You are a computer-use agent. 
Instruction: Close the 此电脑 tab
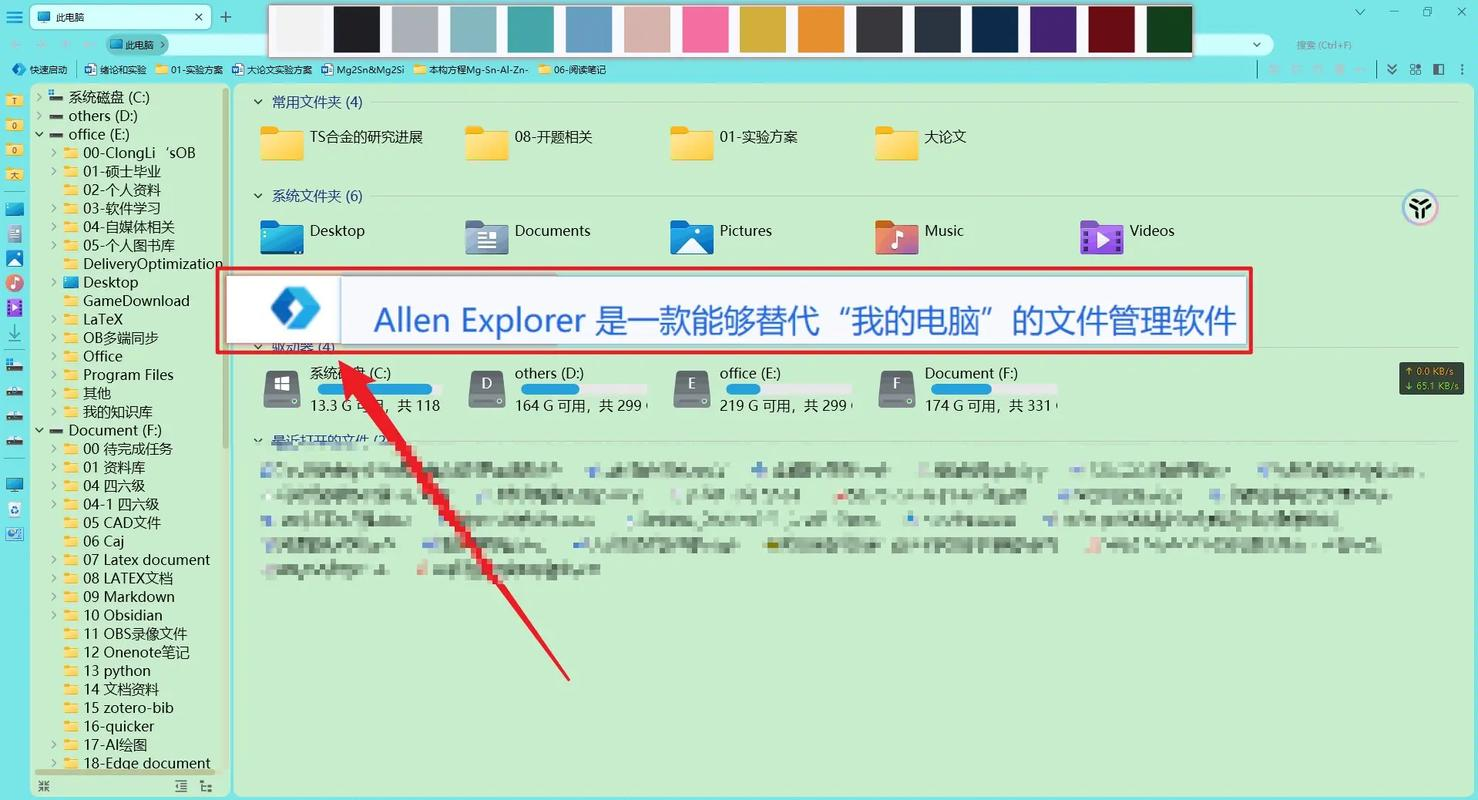tap(199, 17)
